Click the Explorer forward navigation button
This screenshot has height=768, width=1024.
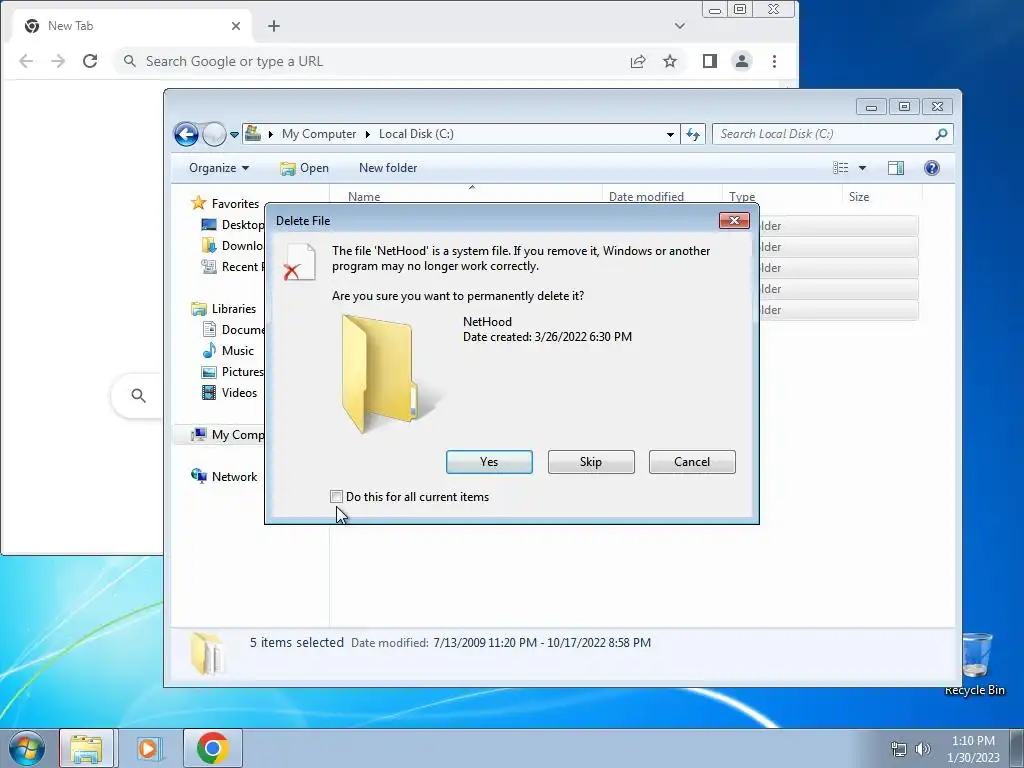214,135
